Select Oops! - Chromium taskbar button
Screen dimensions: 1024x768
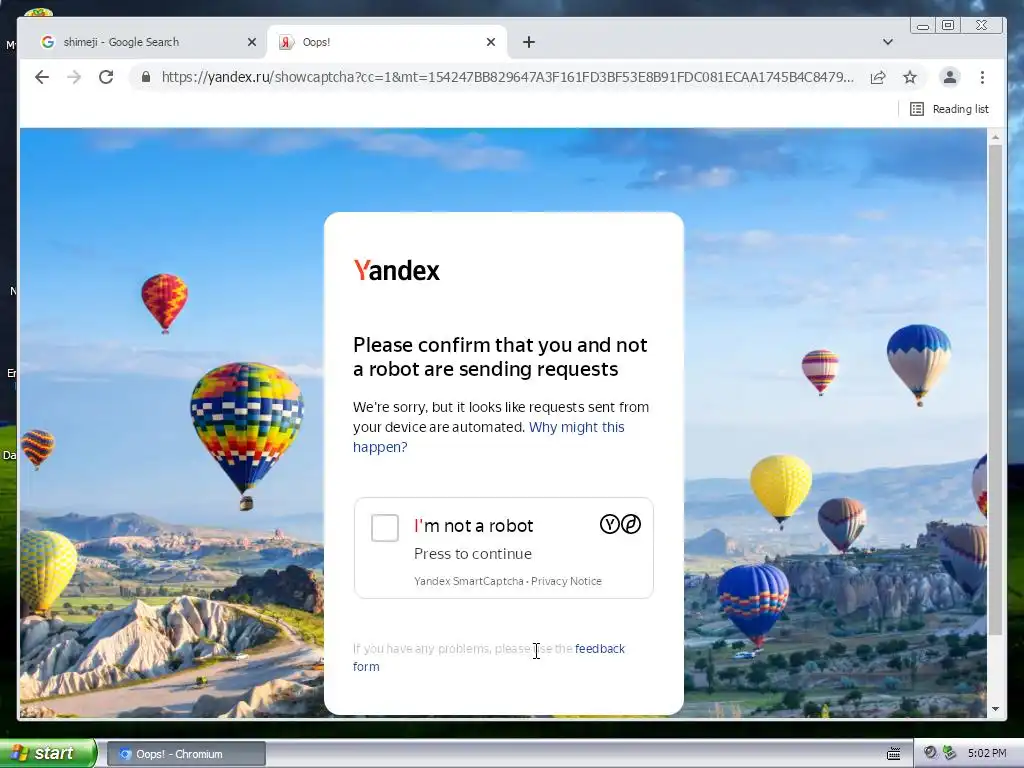[185, 754]
